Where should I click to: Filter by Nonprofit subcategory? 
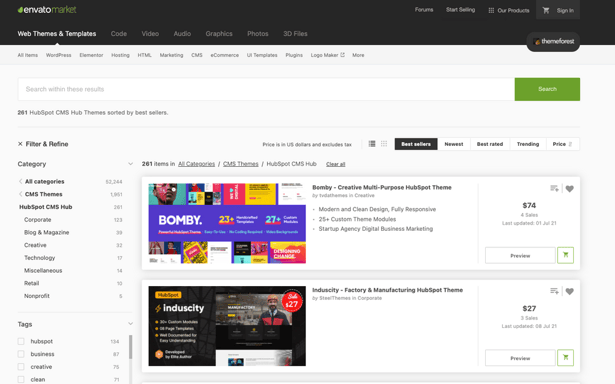(x=37, y=296)
